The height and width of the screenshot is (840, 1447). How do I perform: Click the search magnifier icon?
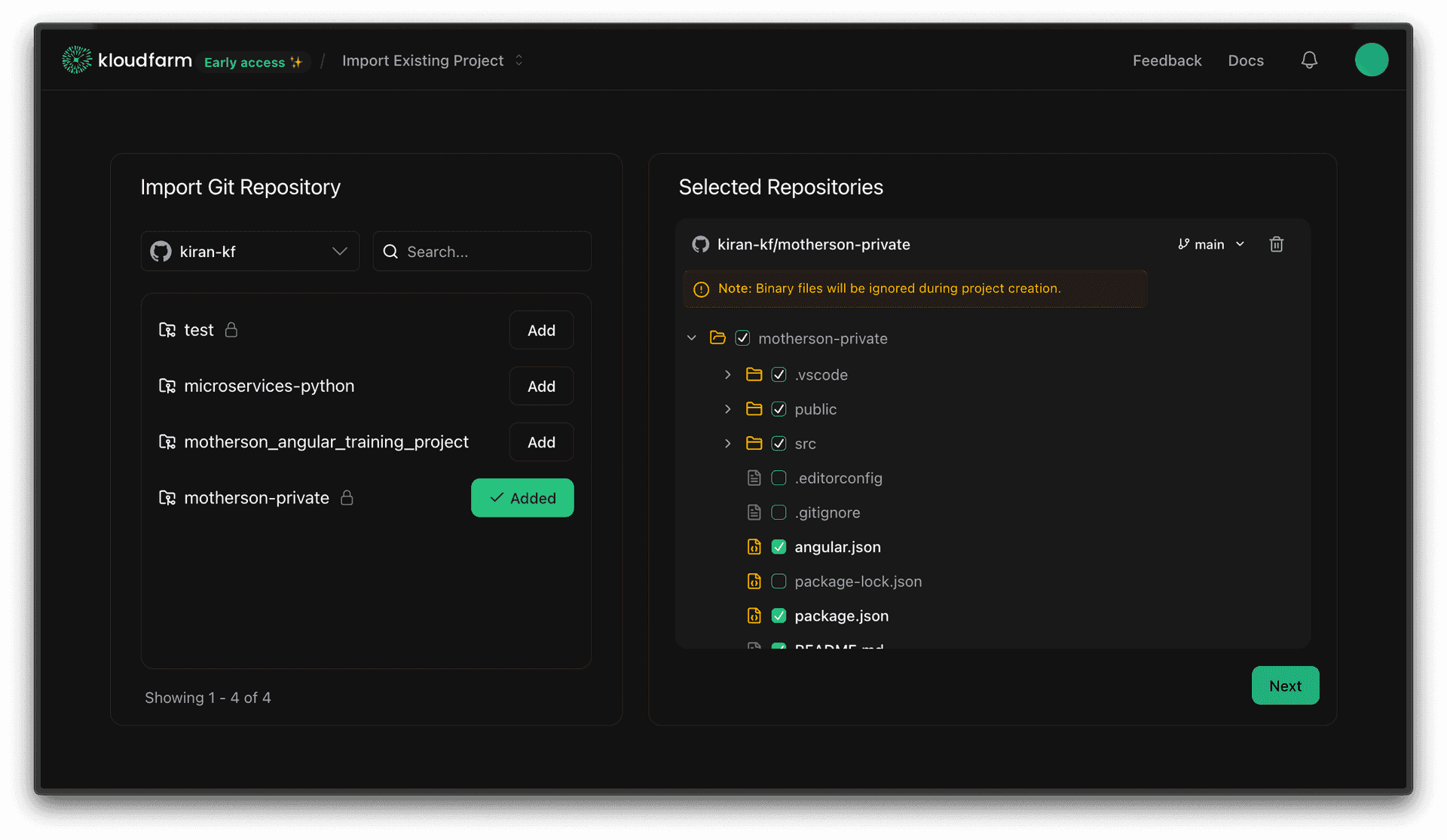pos(390,251)
